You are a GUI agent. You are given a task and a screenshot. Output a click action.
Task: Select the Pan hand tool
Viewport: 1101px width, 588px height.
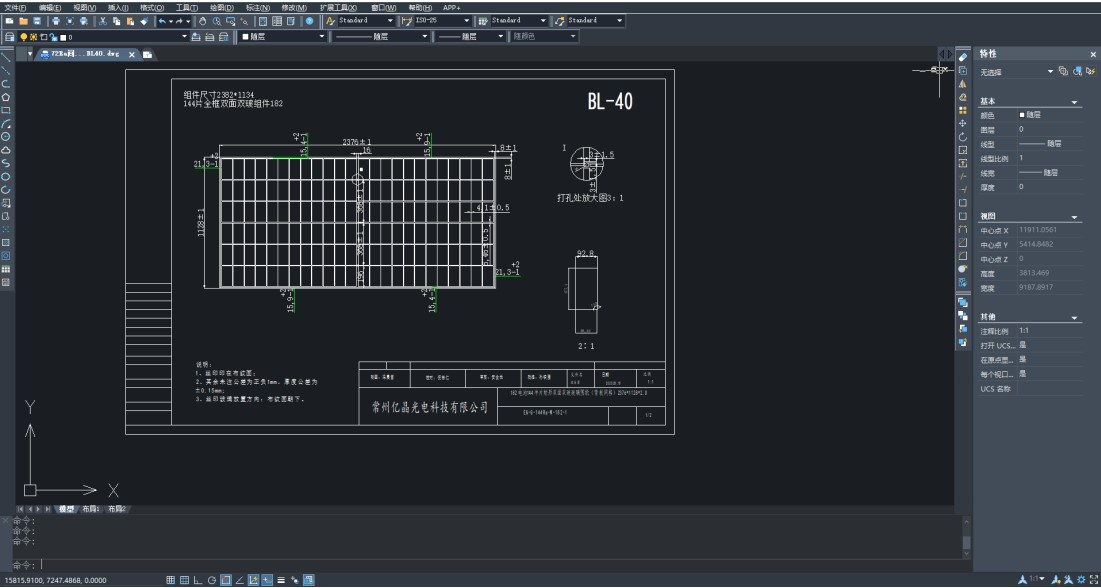[203, 21]
